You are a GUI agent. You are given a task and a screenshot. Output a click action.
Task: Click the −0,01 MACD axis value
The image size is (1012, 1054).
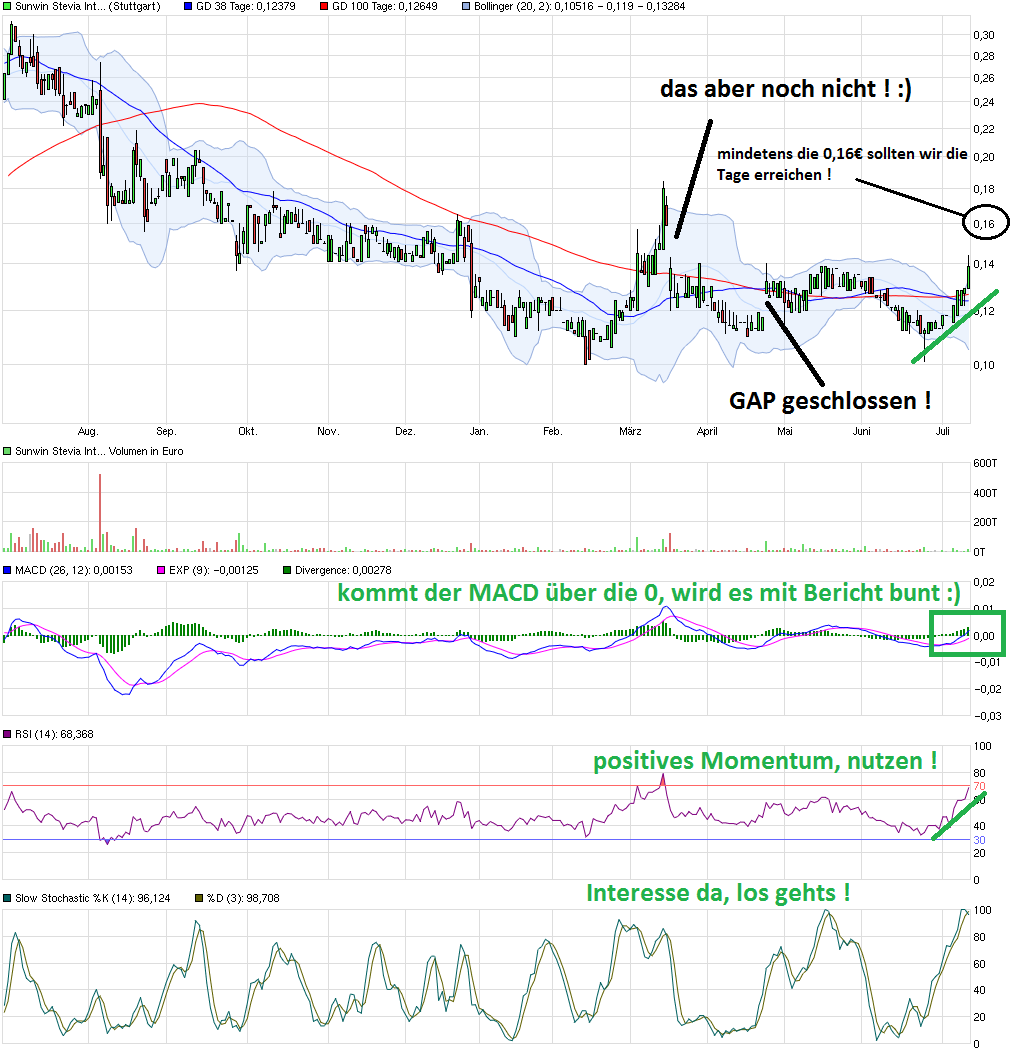pos(988,663)
